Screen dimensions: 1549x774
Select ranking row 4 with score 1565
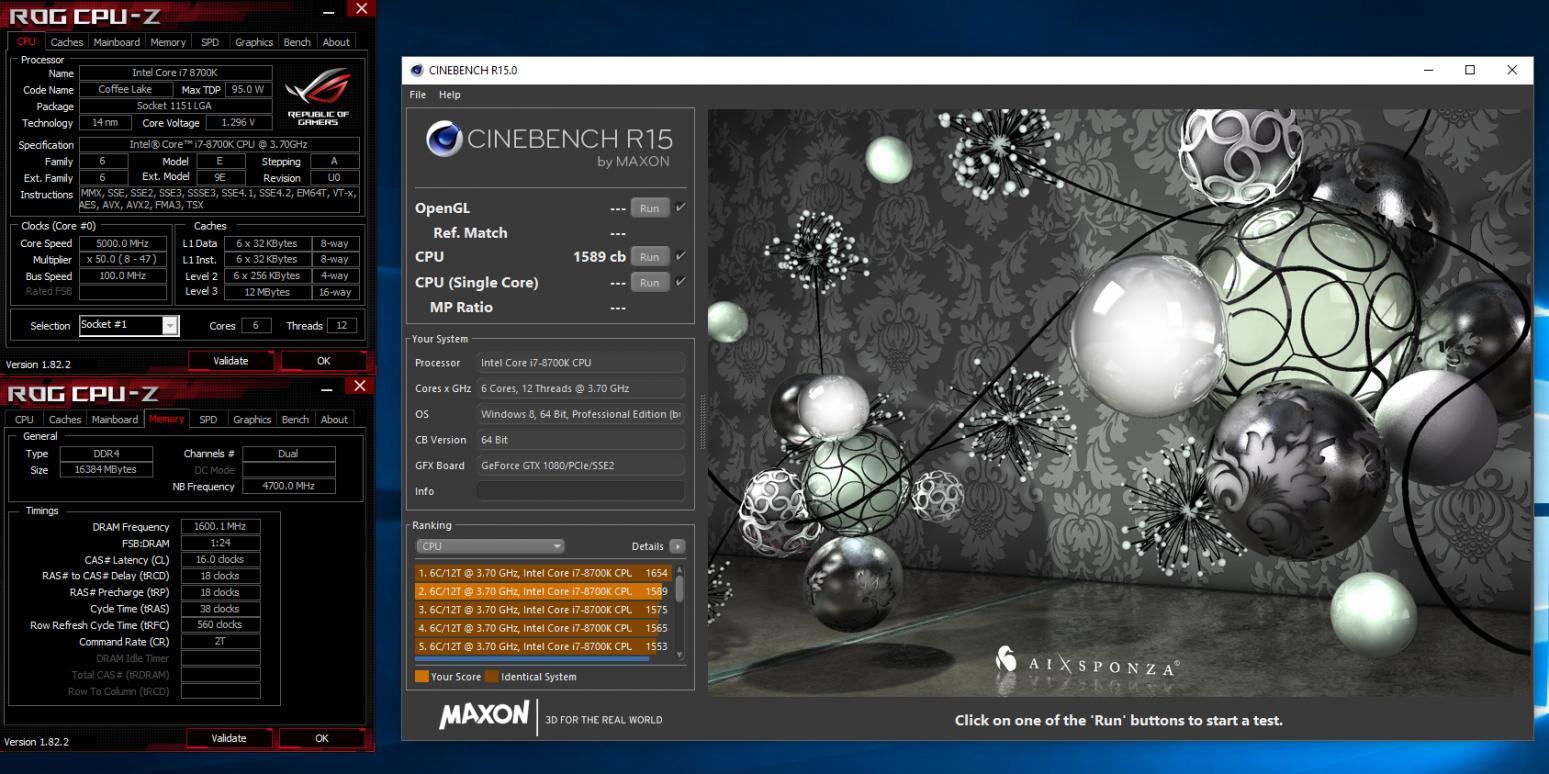[544, 628]
